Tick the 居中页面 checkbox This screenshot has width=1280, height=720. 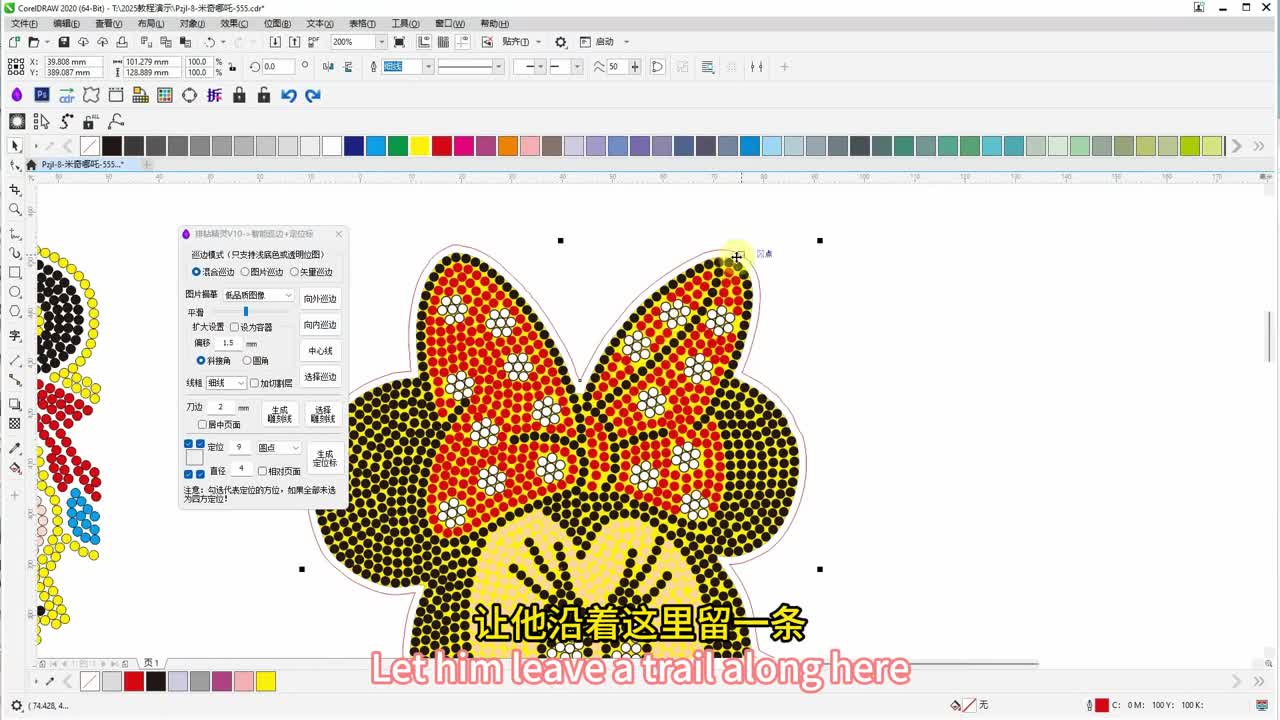[x=202, y=425]
